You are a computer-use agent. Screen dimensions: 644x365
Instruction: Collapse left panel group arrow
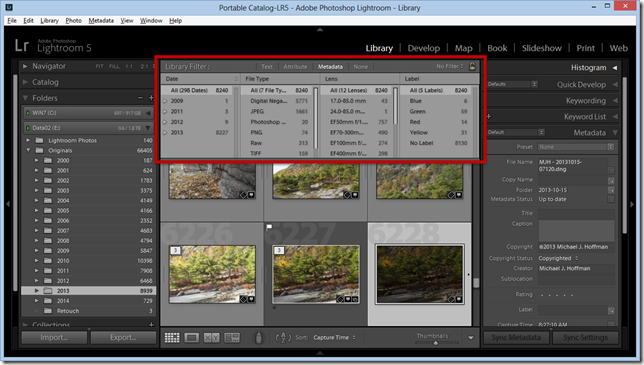pos(8,204)
